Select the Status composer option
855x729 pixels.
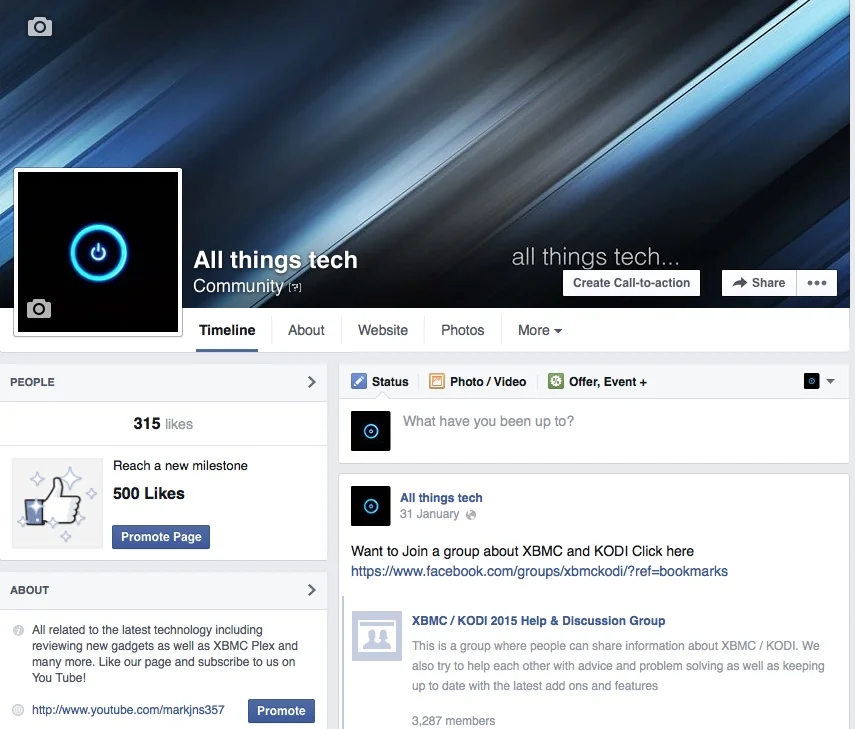[x=380, y=382]
